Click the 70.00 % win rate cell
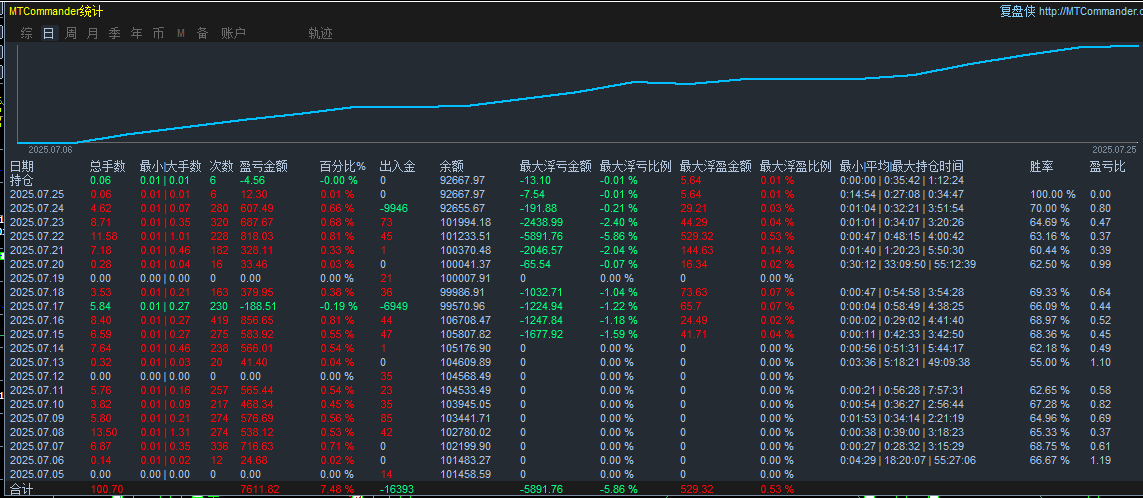This screenshot has height=498, width=1143. pyautogui.click(x=1050, y=208)
